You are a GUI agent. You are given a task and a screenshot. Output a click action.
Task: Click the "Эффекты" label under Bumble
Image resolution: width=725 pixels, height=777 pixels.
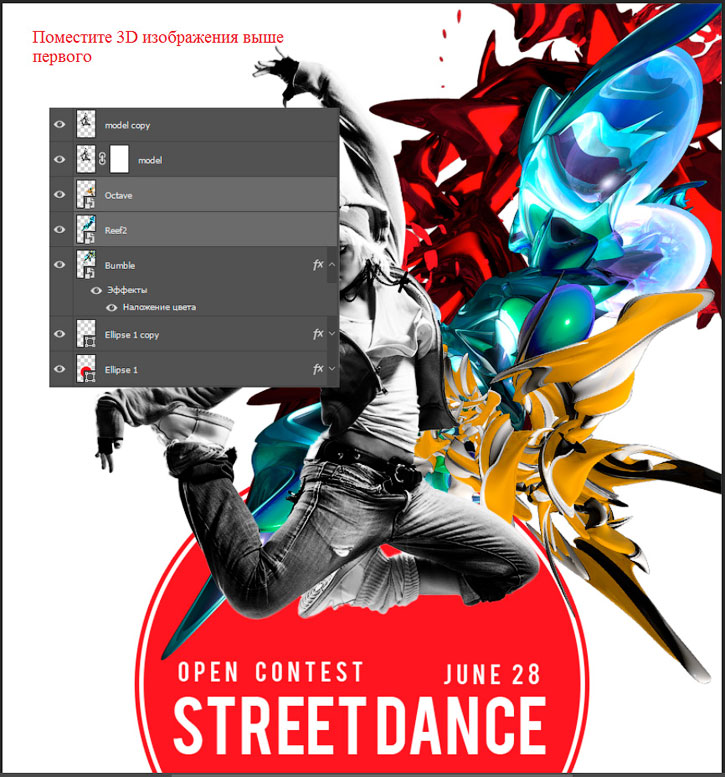pyautogui.click(x=127, y=290)
